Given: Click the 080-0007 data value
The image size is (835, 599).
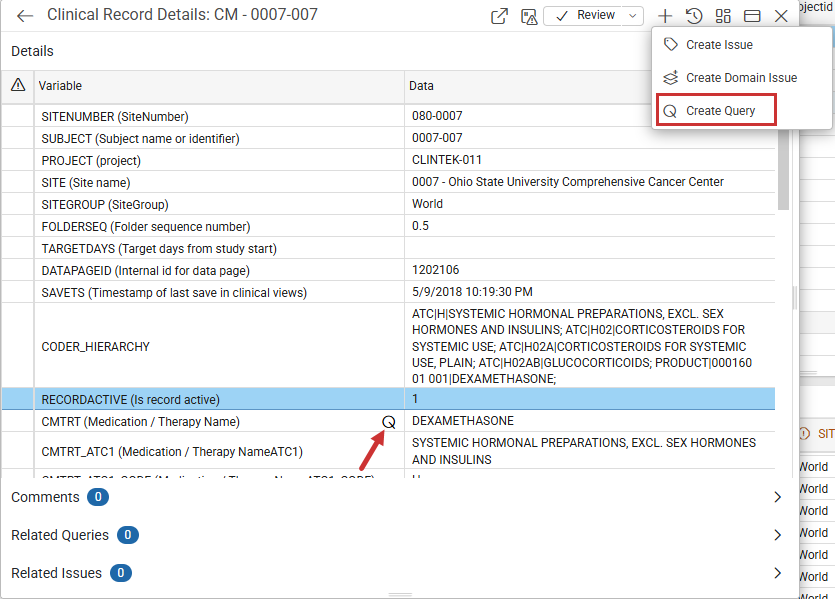Looking at the screenshot, I should click(x=437, y=116).
